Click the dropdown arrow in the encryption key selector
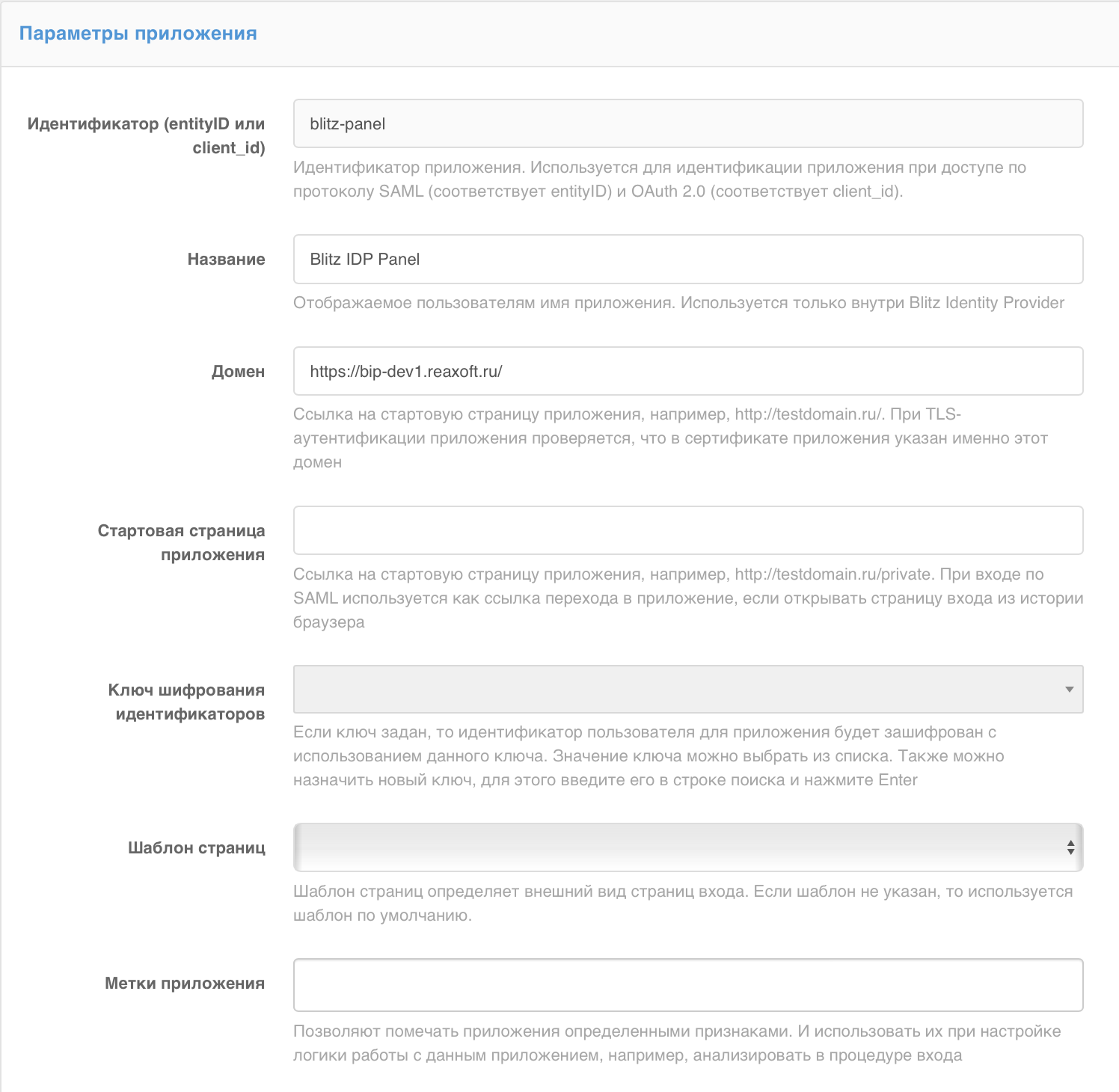 click(1071, 690)
